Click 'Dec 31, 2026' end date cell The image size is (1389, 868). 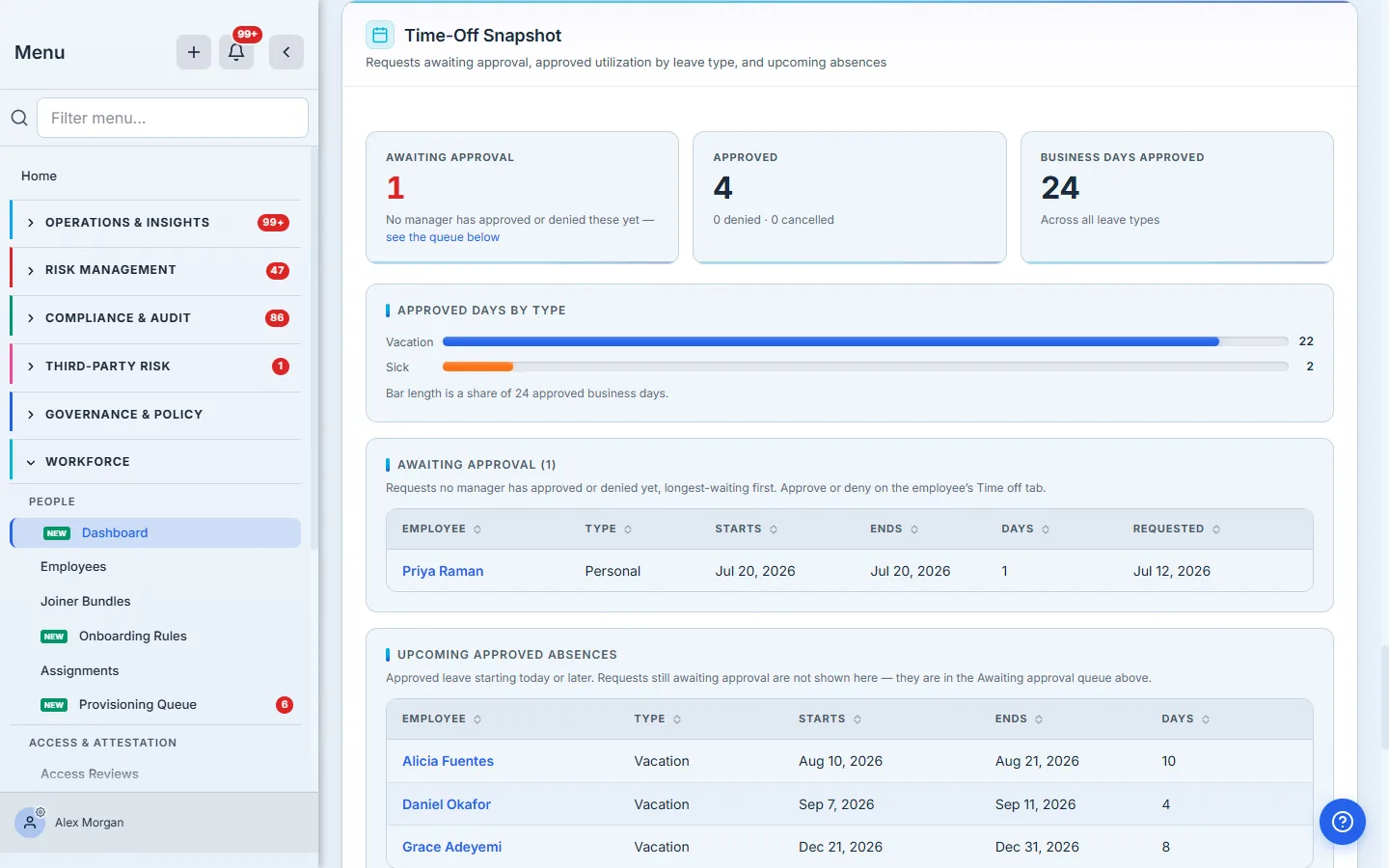tap(1037, 847)
